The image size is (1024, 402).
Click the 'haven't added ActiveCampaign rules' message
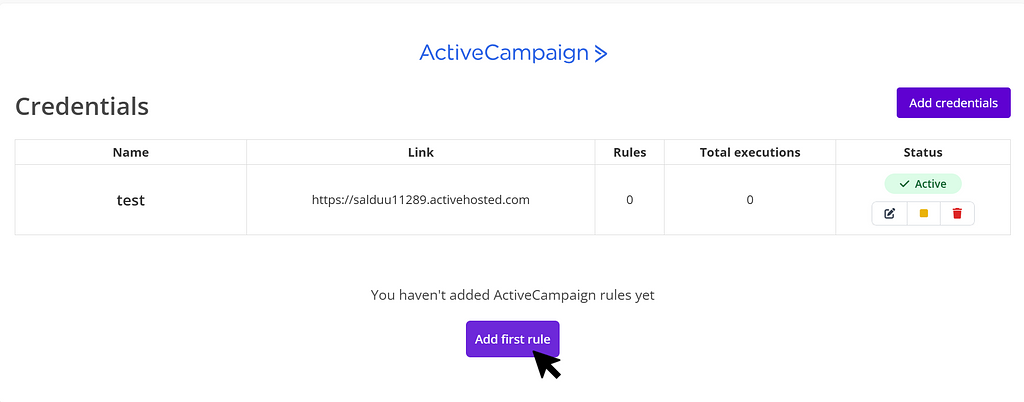pos(512,295)
